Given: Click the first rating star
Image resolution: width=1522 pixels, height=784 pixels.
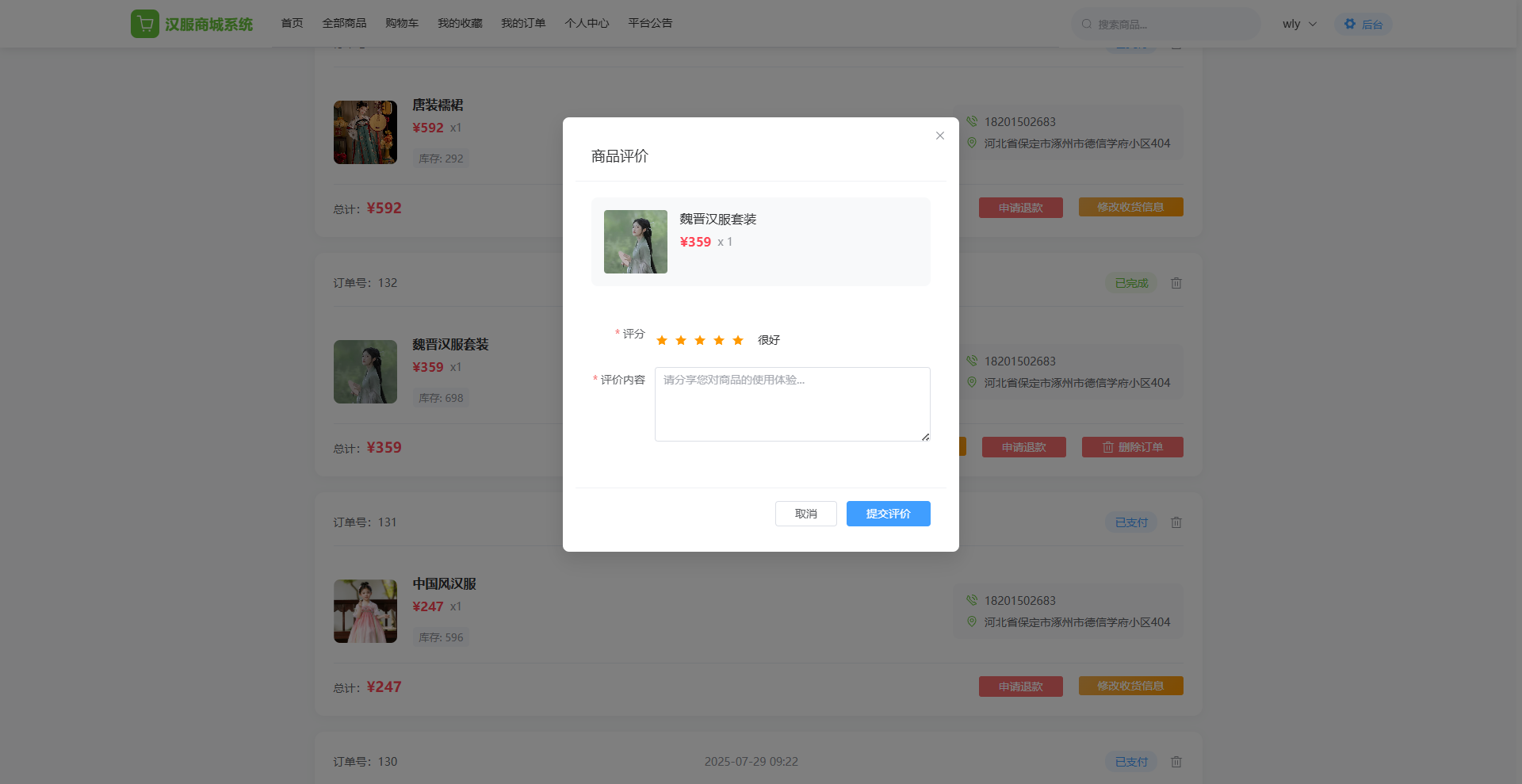Looking at the screenshot, I should 662,340.
